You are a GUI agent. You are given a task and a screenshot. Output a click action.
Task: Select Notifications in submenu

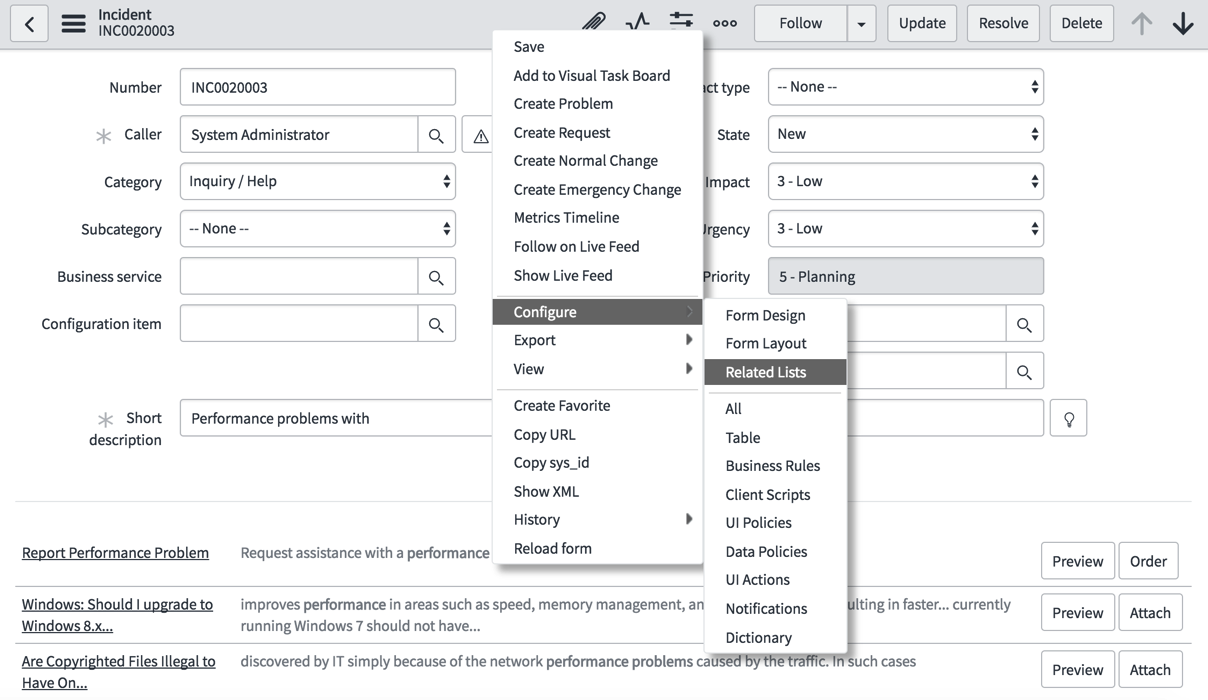pos(775,608)
